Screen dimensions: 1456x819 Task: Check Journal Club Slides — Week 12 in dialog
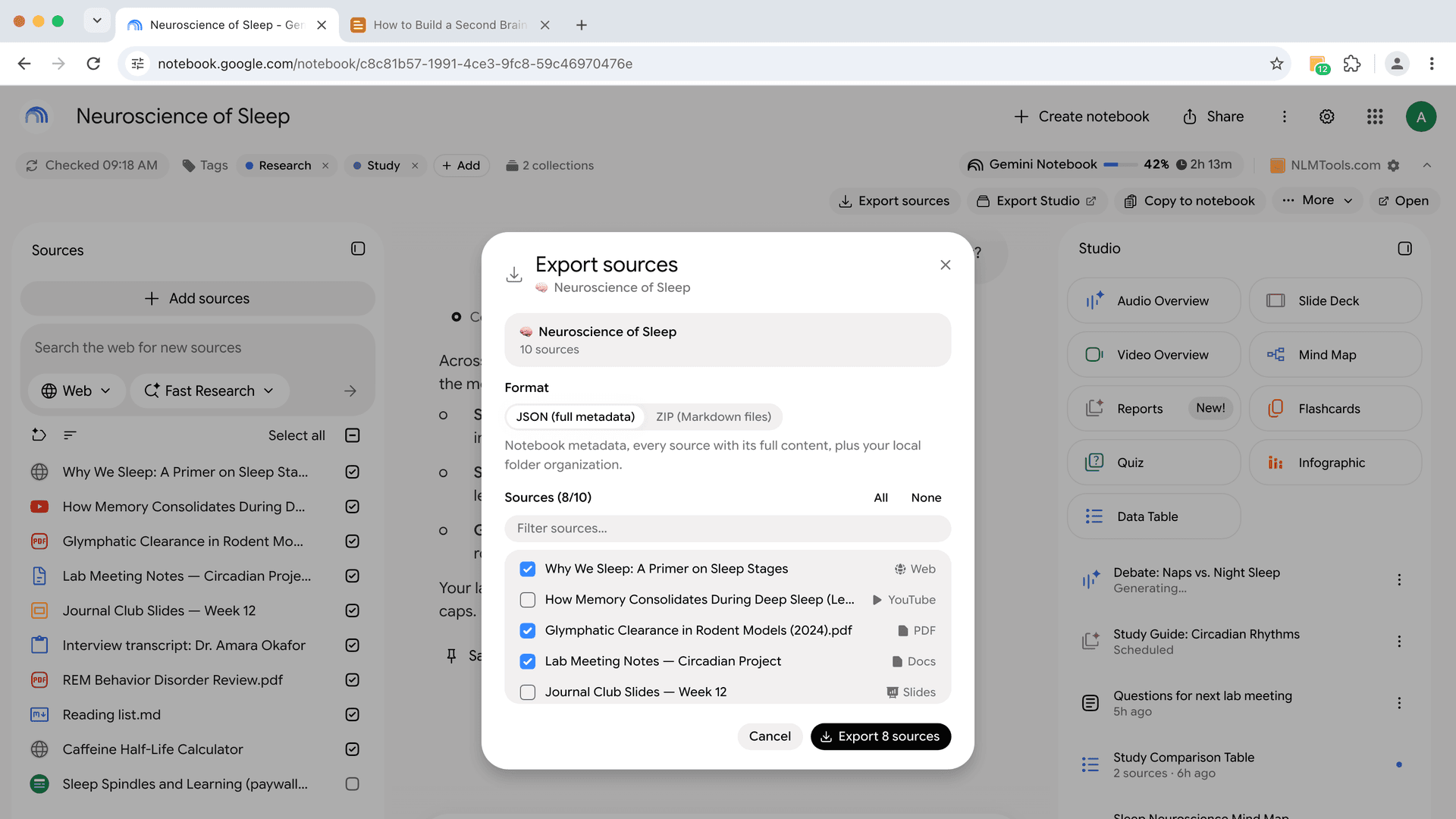528,692
